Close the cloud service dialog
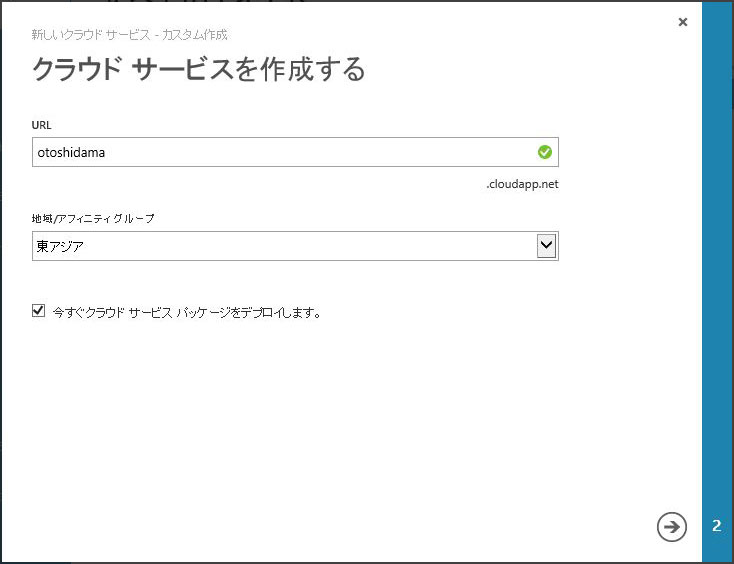This screenshot has width=734, height=564. pos(683,22)
